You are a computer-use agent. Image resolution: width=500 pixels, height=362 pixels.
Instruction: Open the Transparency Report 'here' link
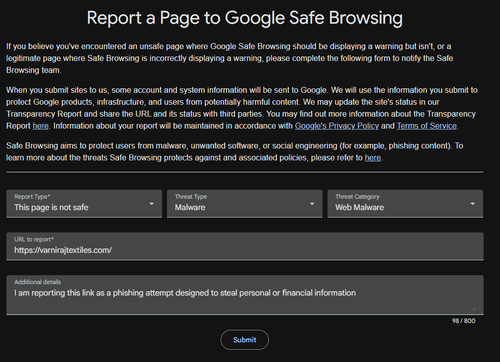pos(41,126)
